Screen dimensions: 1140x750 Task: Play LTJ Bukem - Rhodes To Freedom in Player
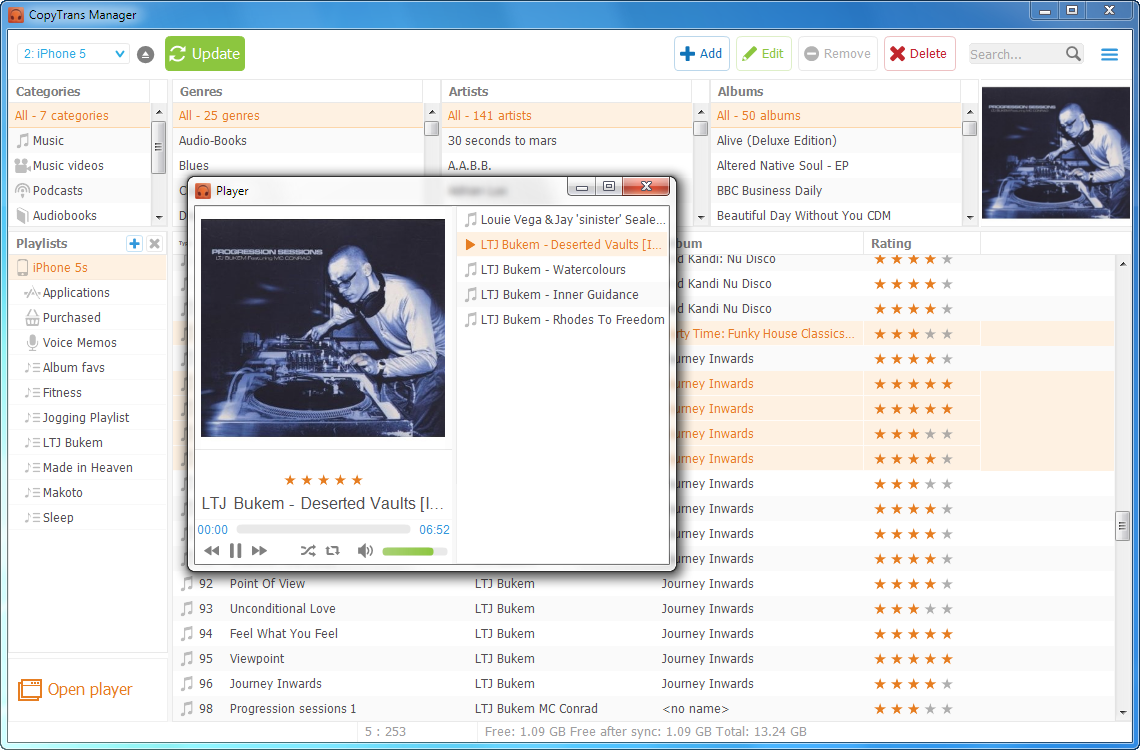[563, 320]
